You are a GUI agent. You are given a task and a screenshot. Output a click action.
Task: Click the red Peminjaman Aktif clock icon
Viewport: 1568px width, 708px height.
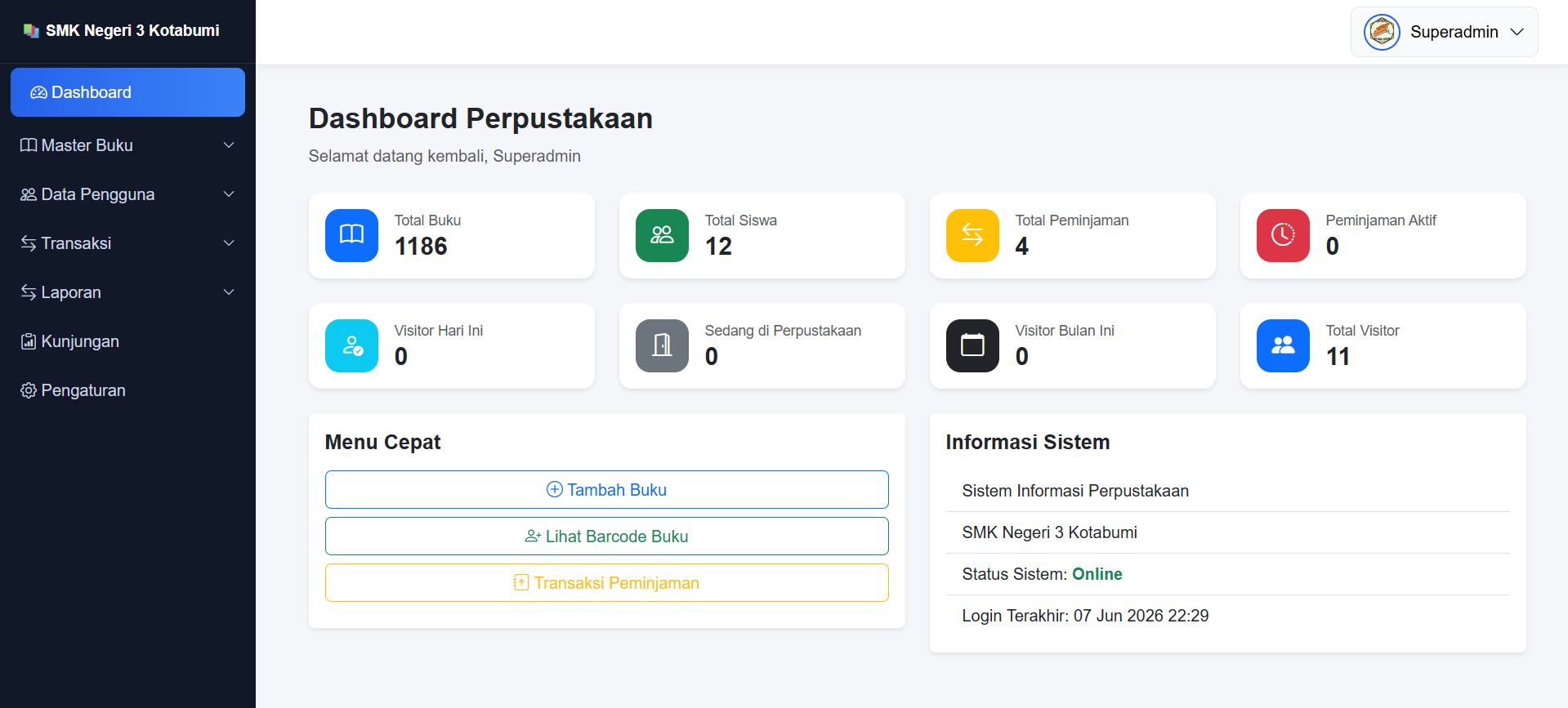click(x=1283, y=235)
